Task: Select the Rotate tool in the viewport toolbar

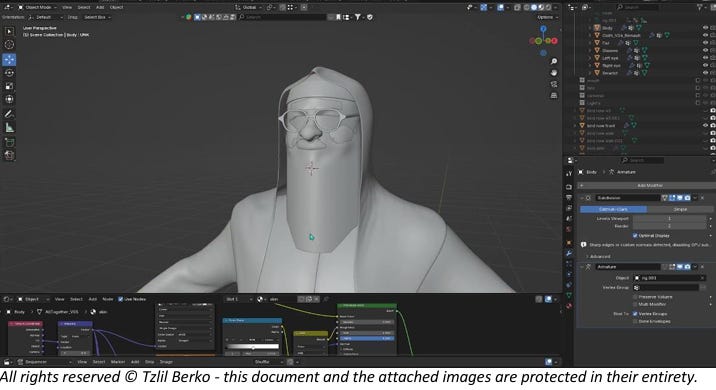Action: (x=9, y=73)
